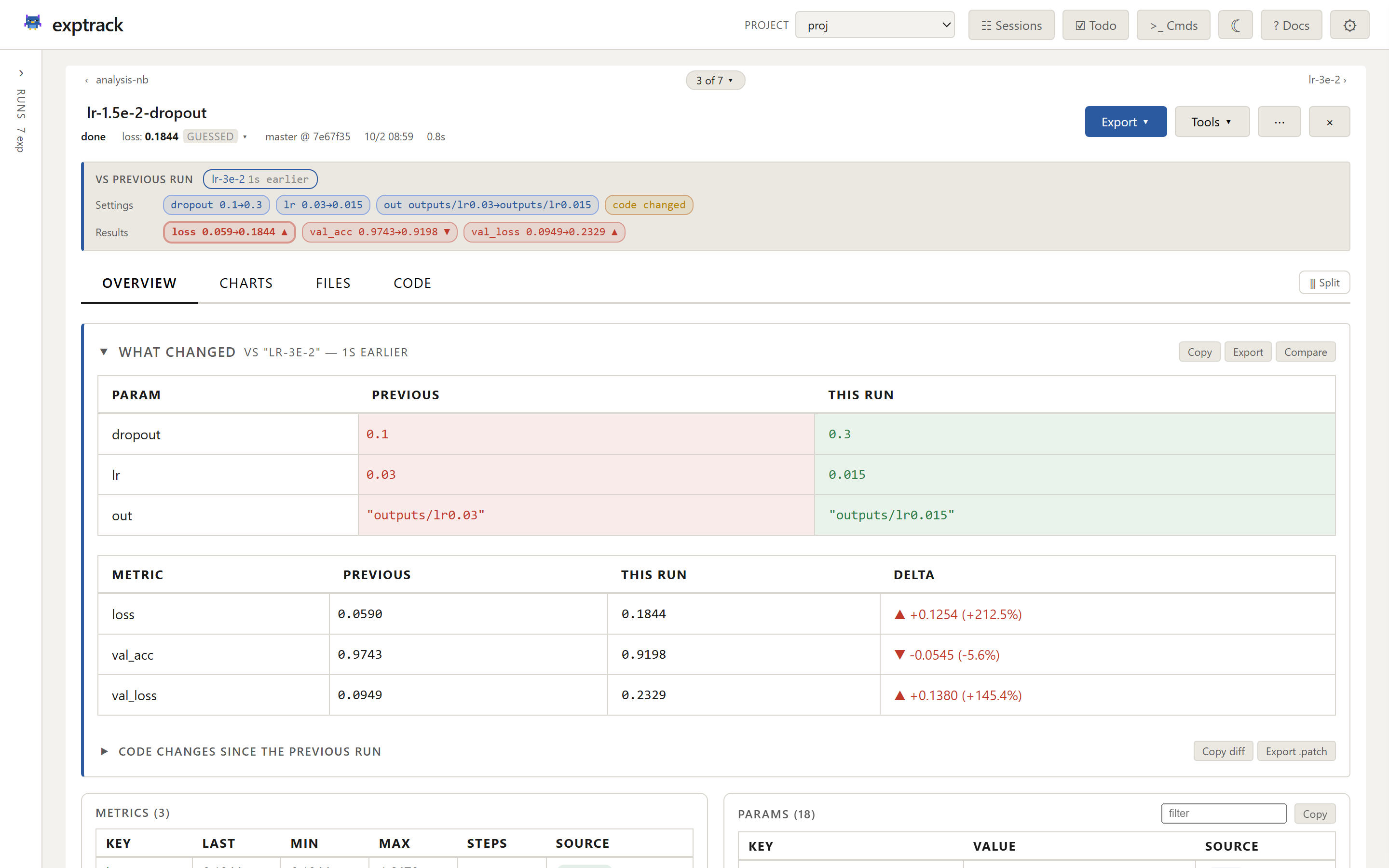
Task: Collapse the WHAT CHANGED section triangle
Action: pyautogui.click(x=104, y=352)
